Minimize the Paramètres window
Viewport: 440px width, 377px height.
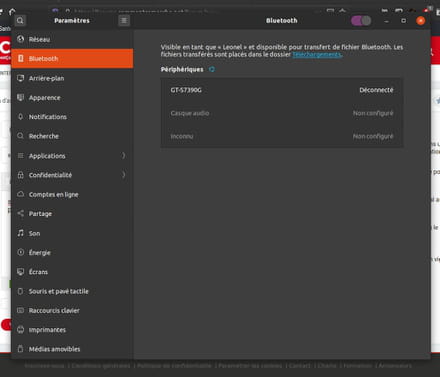point(387,21)
